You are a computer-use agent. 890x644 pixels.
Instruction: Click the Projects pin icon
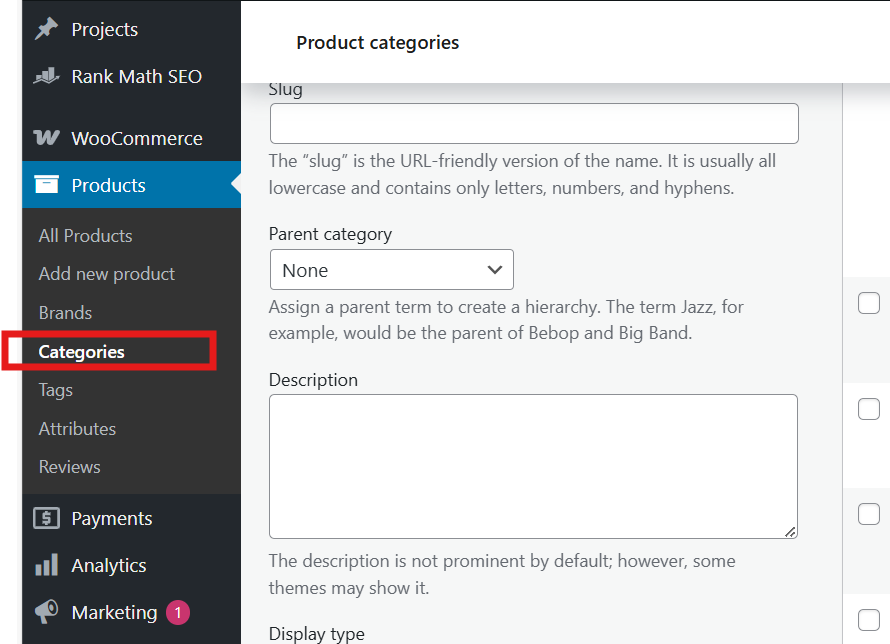[46, 30]
